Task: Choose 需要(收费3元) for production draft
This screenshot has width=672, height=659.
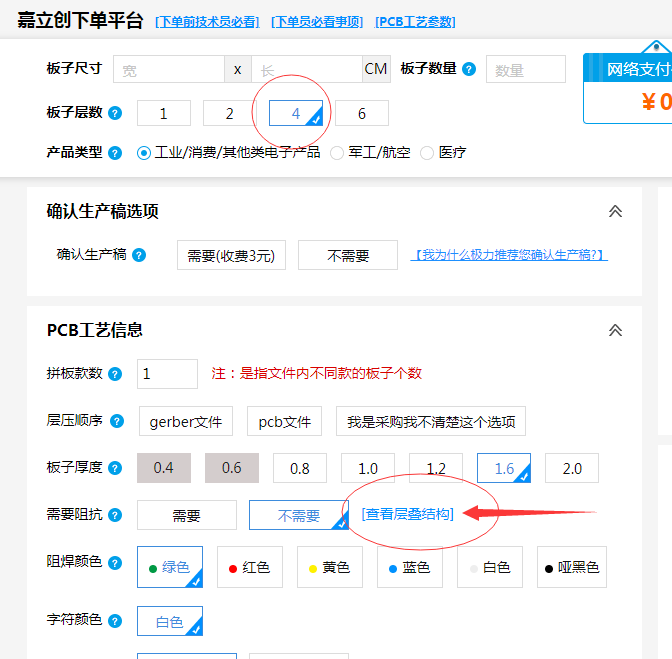Action: coord(231,255)
